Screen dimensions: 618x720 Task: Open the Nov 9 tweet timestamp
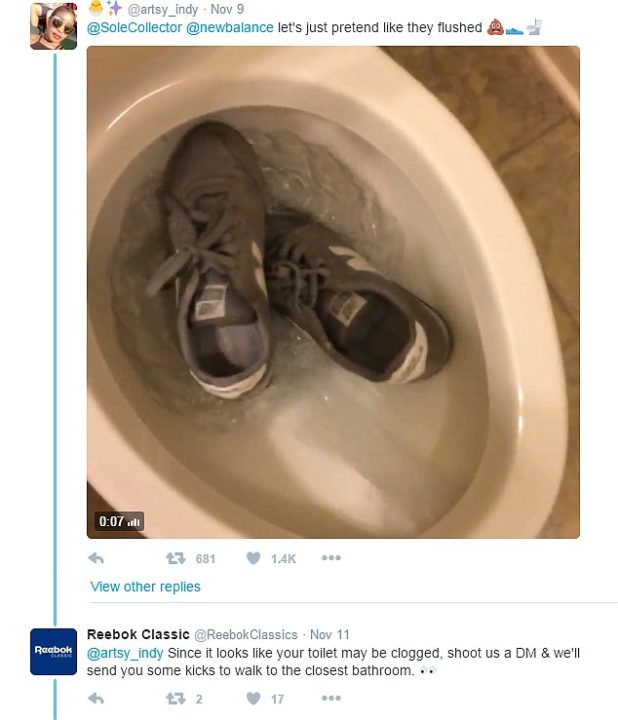click(227, 9)
